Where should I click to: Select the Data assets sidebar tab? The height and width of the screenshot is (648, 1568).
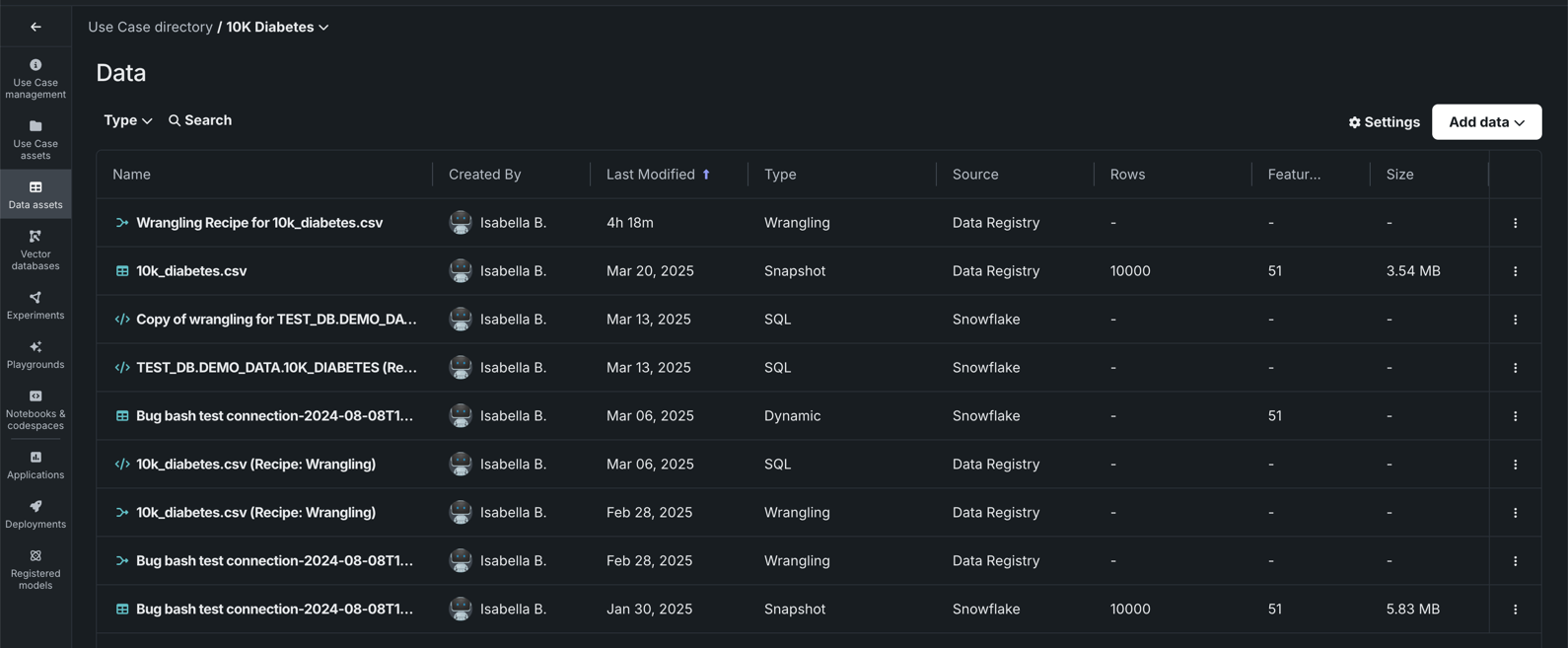(36, 194)
